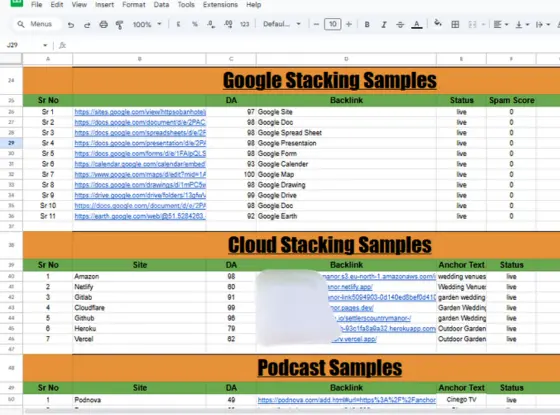Open the podnova.com backlink
Screen dimensions: 560x415
pos(347,400)
